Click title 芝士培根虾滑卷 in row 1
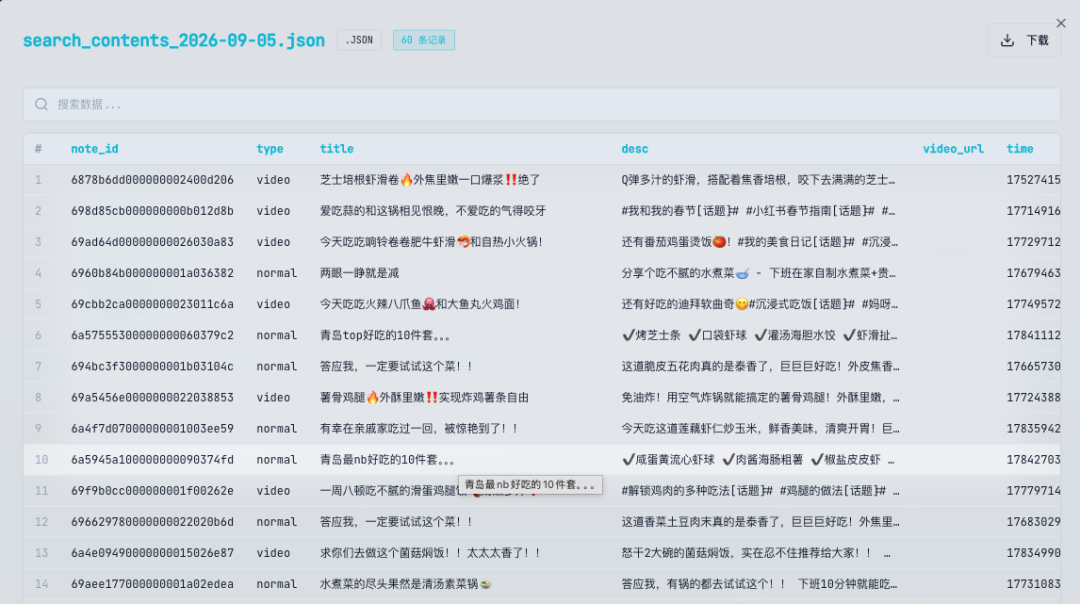Screen dimensions: 1080x604 (430, 180)
